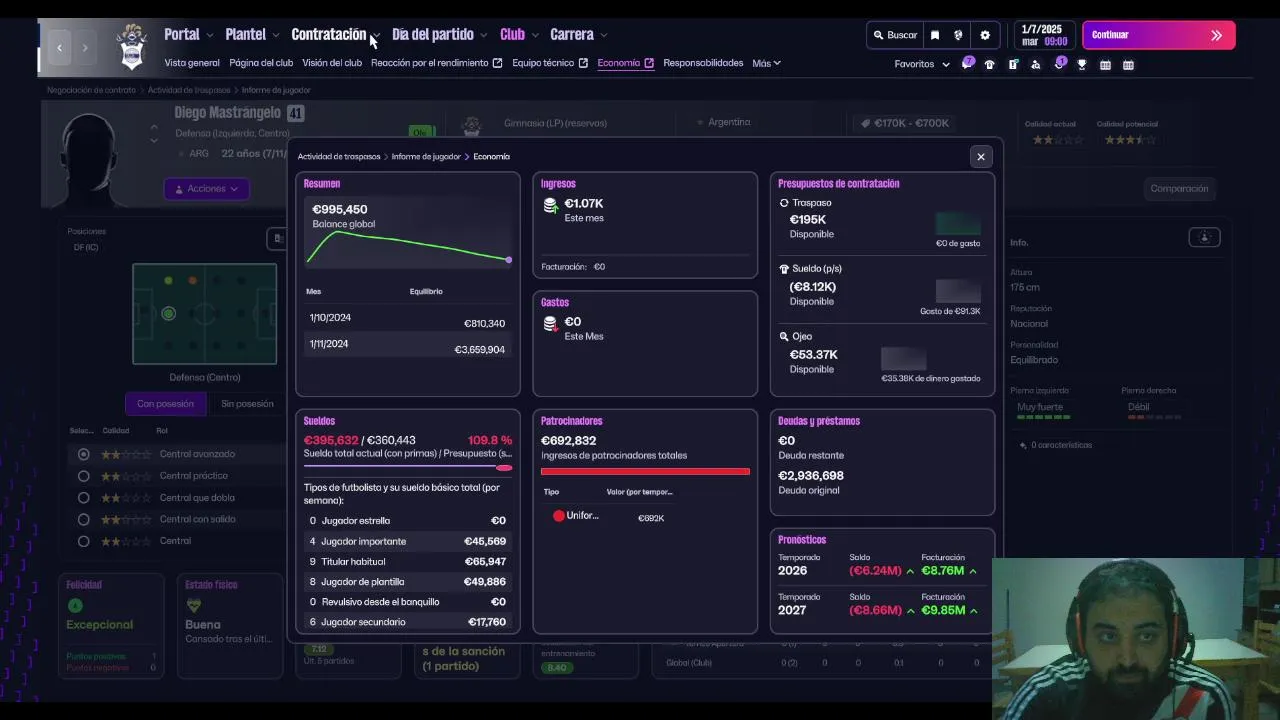Open messages icon with 7 badge

[967, 64]
